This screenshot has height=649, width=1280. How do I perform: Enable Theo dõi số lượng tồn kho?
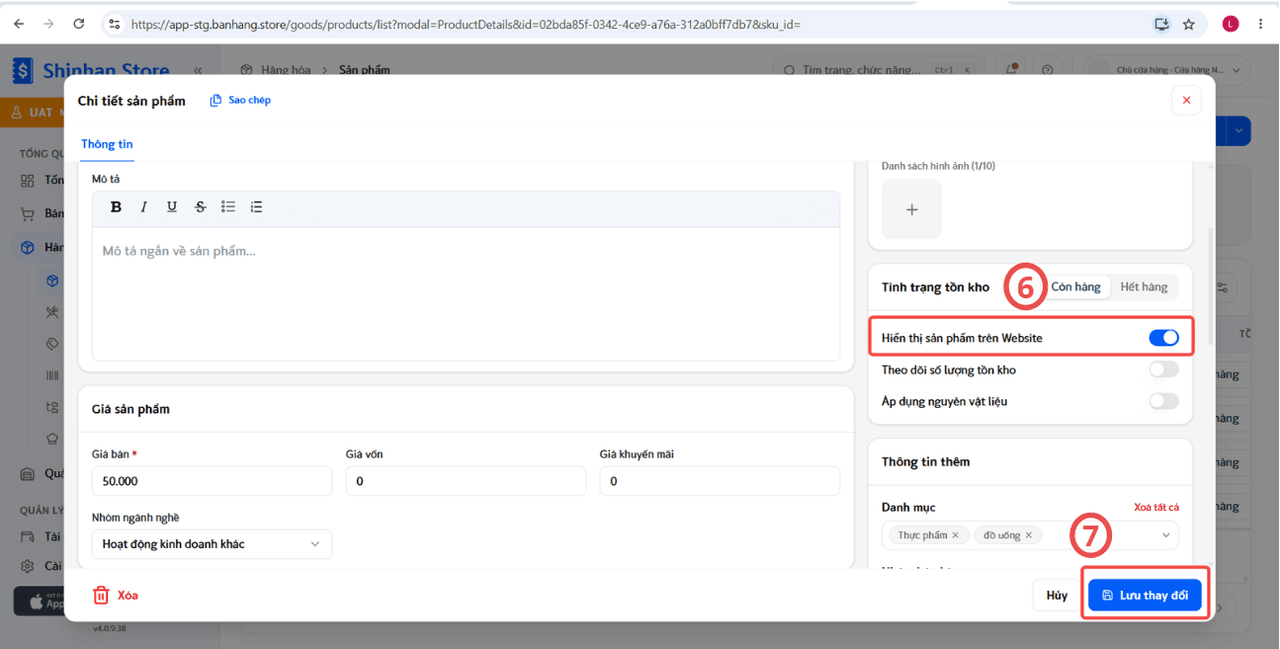click(1164, 370)
